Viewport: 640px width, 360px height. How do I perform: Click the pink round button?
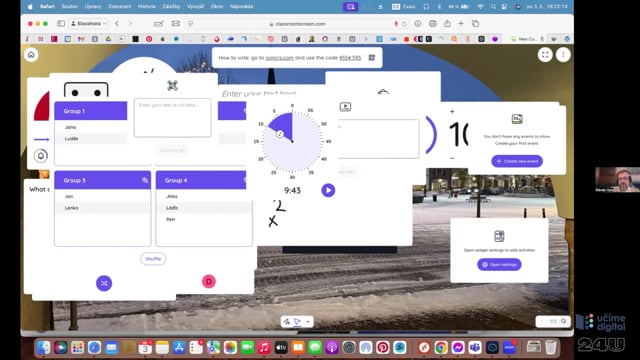pos(209,281)
